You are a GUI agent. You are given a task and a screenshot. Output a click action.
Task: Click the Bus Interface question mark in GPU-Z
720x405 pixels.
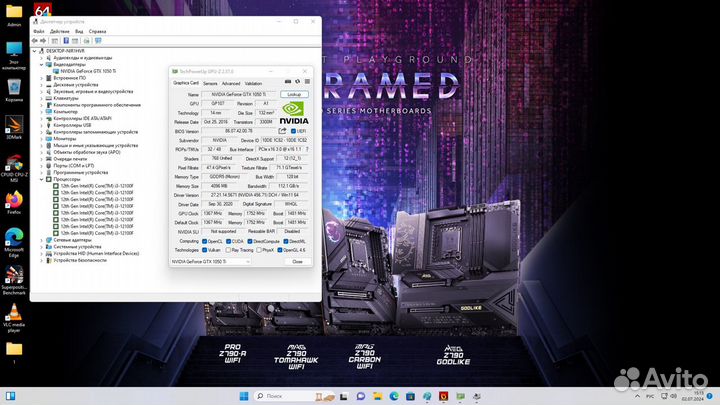[307, 149]
